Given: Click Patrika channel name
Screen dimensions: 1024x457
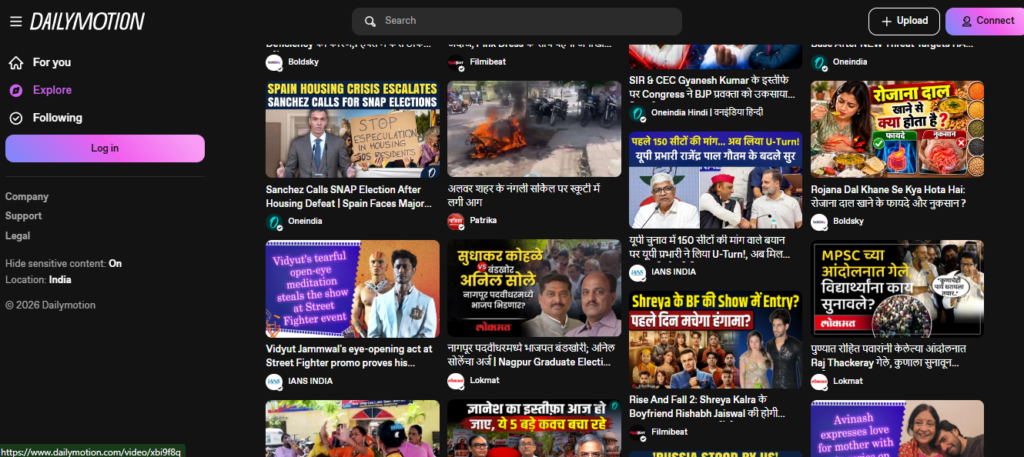Looking at the screenshot, I should pos(483,221).
